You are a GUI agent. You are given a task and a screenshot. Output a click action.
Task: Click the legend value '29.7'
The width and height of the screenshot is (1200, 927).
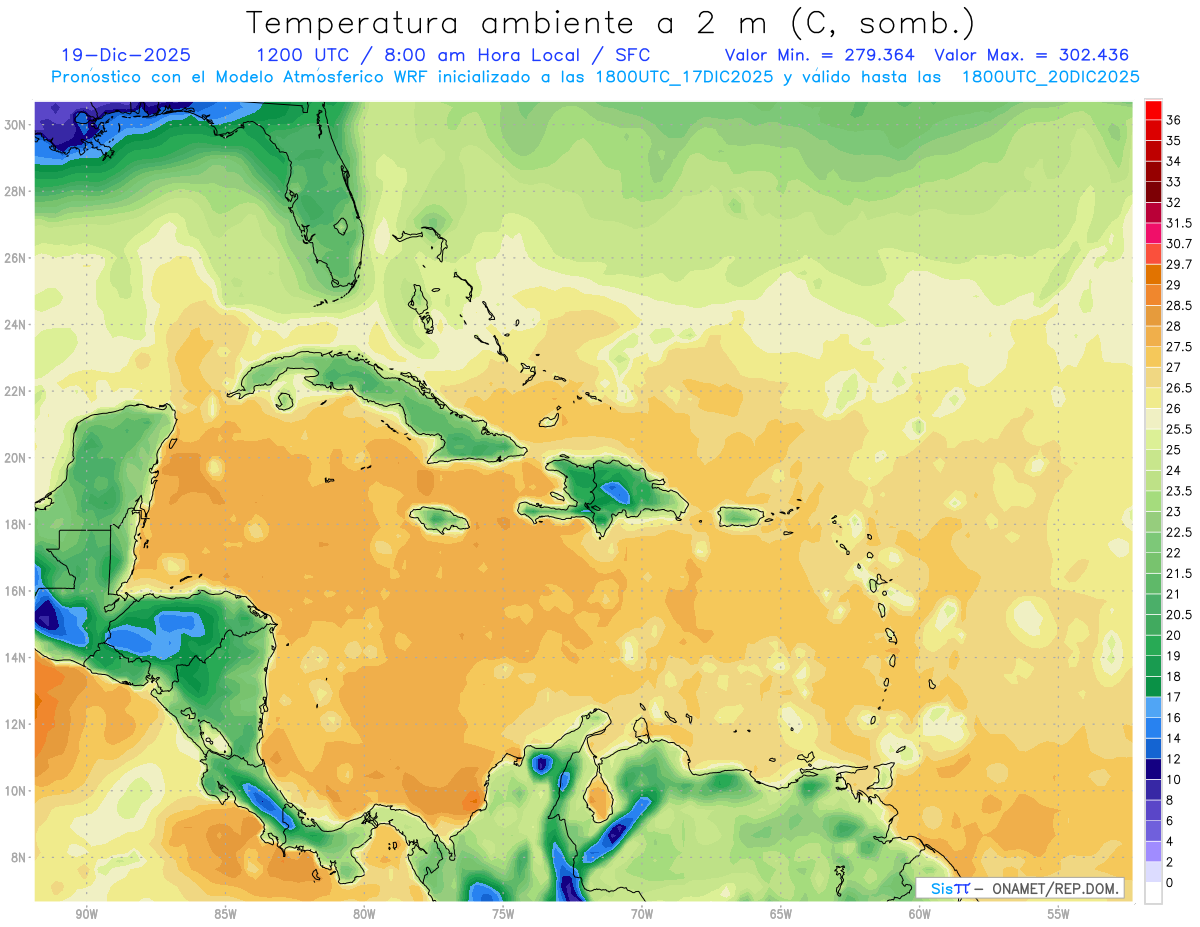coord(1179,264)
